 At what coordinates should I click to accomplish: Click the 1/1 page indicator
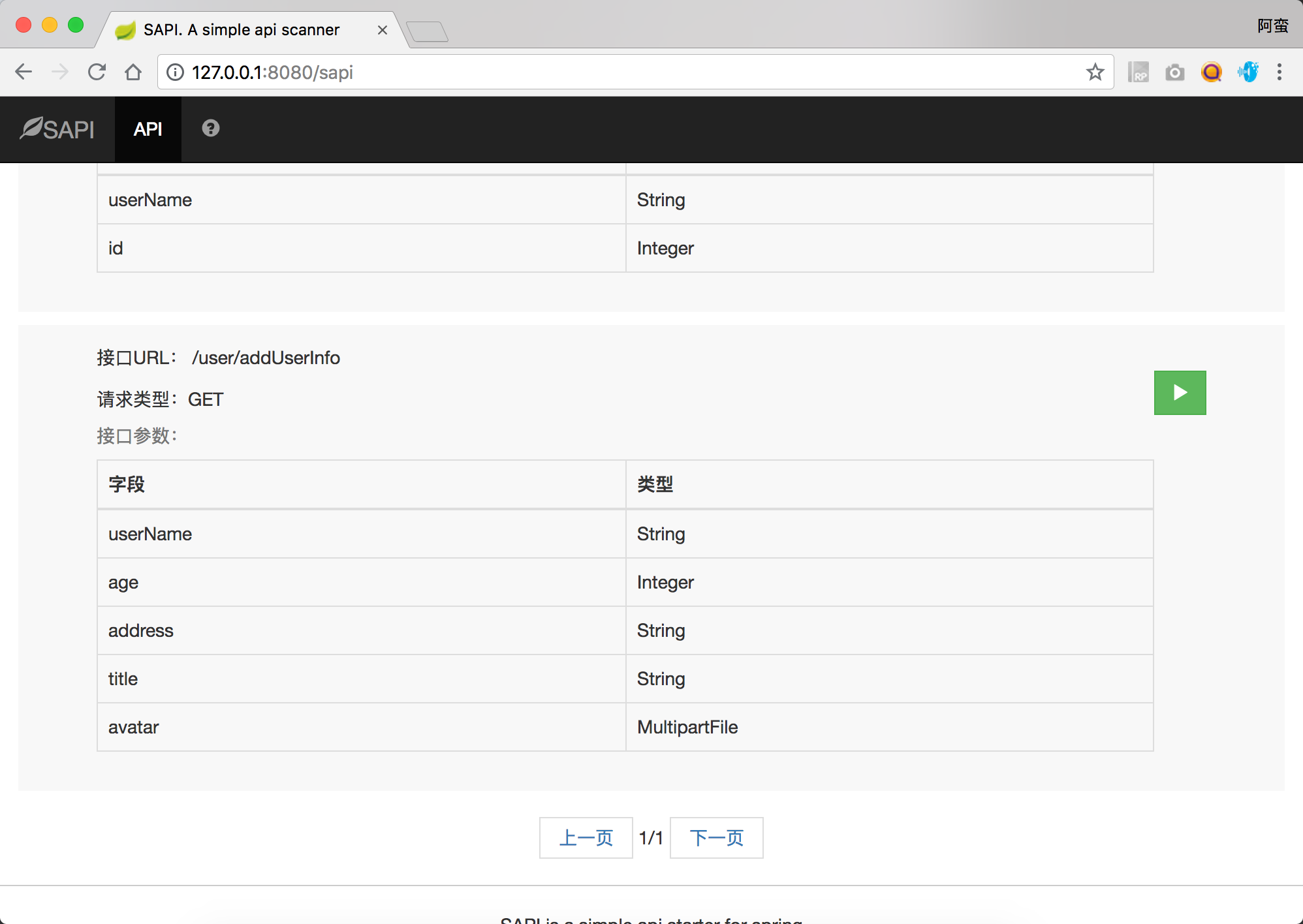pos(651,838)
